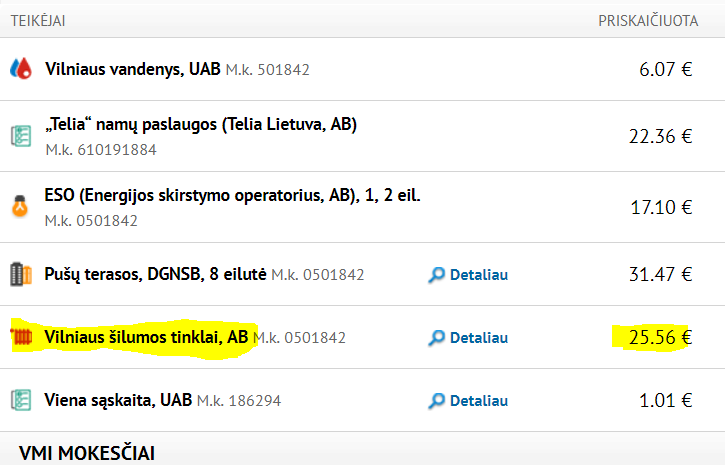Screen dimensions: 725x465
Task: Select the ESO Energijos skirstymo operatorius name
Action: [x=233, y=195]
